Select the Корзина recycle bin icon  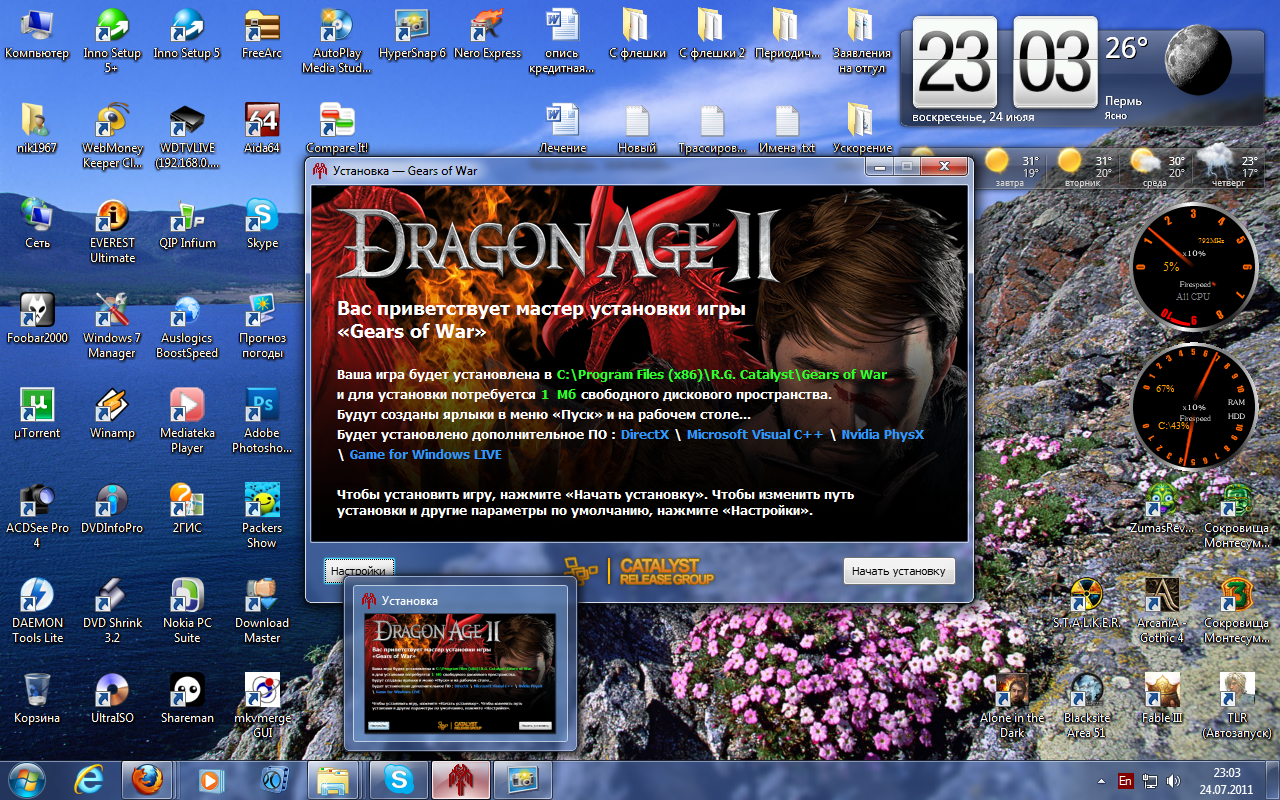[37, 698]
